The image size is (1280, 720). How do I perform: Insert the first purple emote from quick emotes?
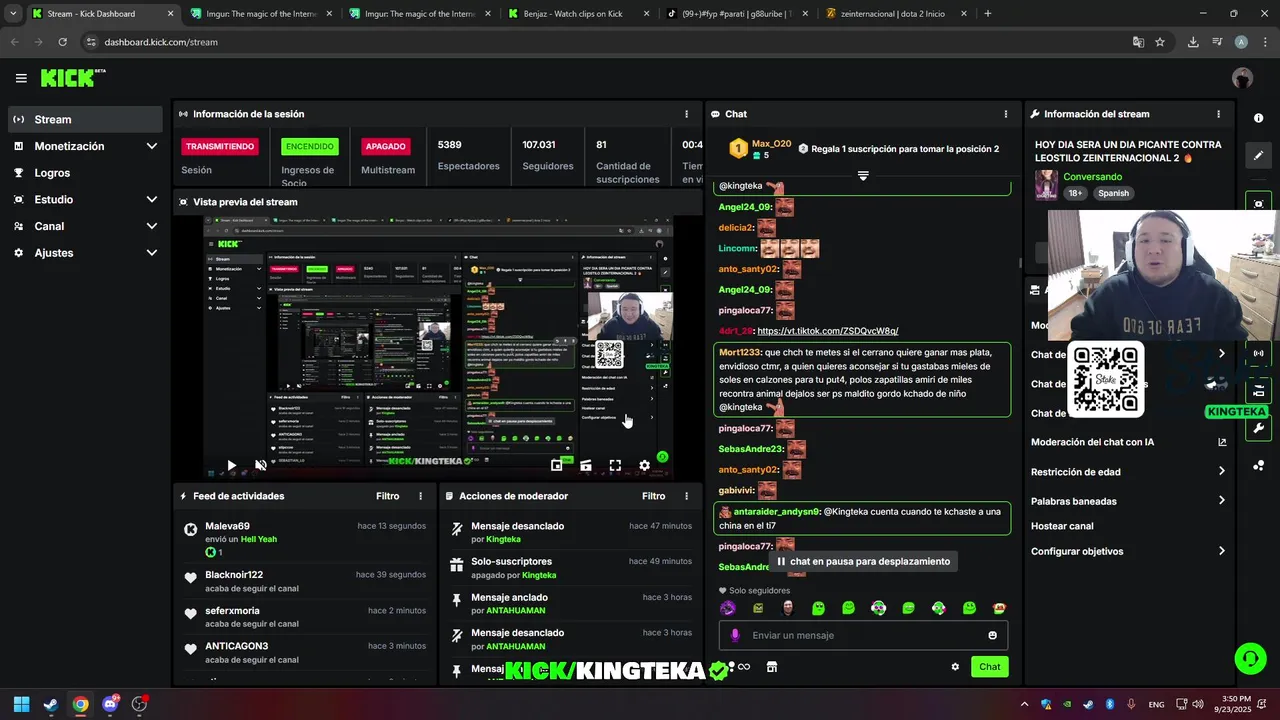tap(728, 608)
